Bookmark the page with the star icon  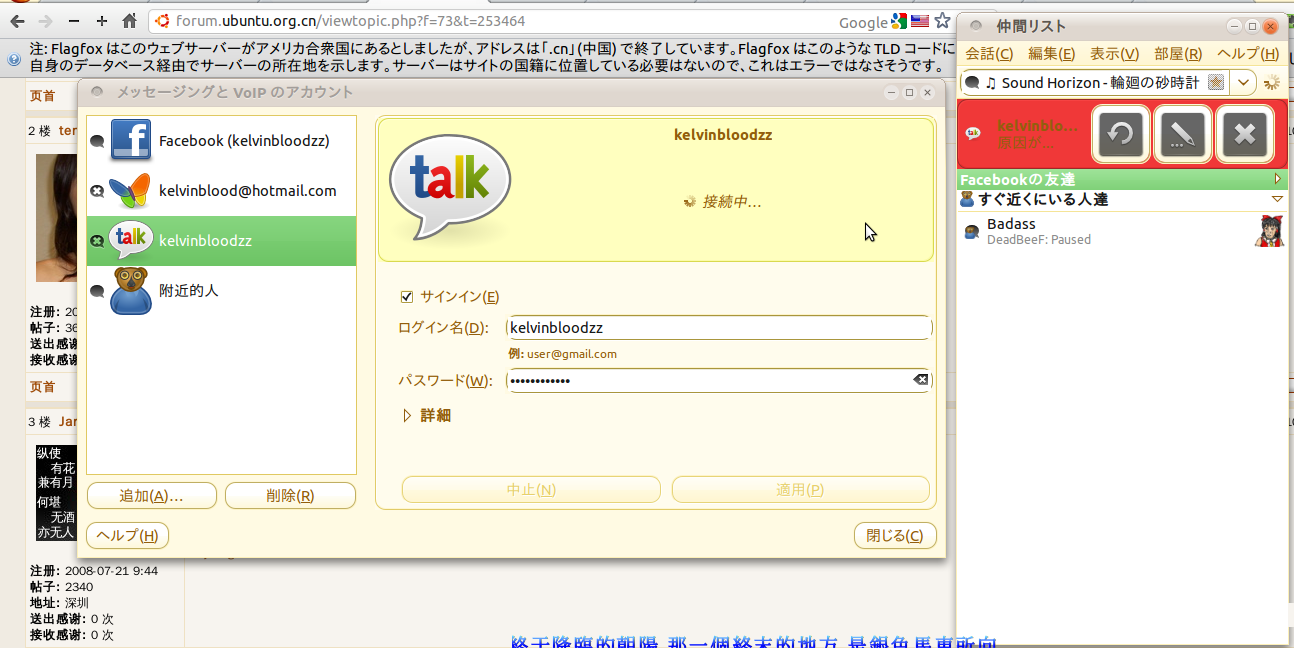942,22
